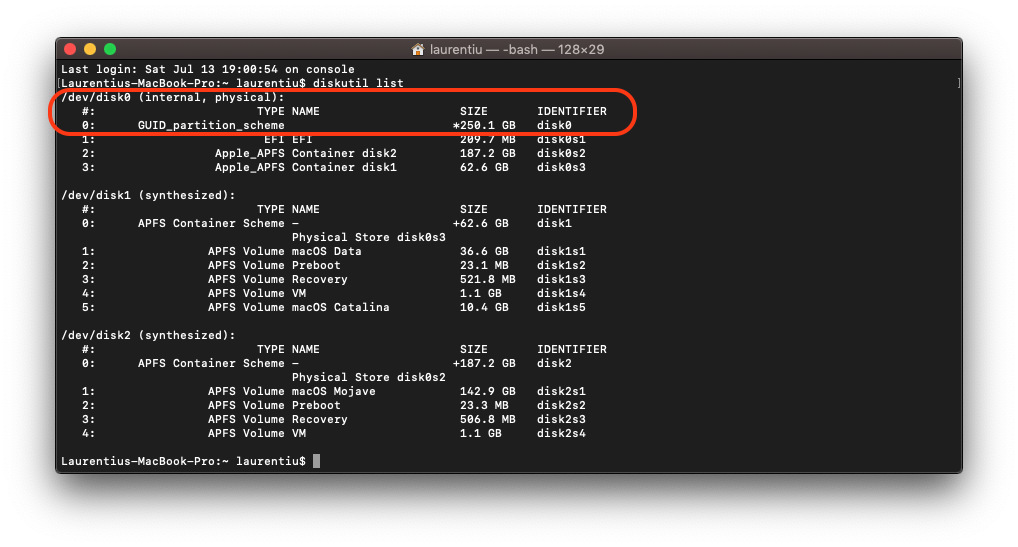The image size is (1018, 547).
Task: Click the "/dev/disk0 (internal, physical)" heading
Action: [x=173, y=97]
